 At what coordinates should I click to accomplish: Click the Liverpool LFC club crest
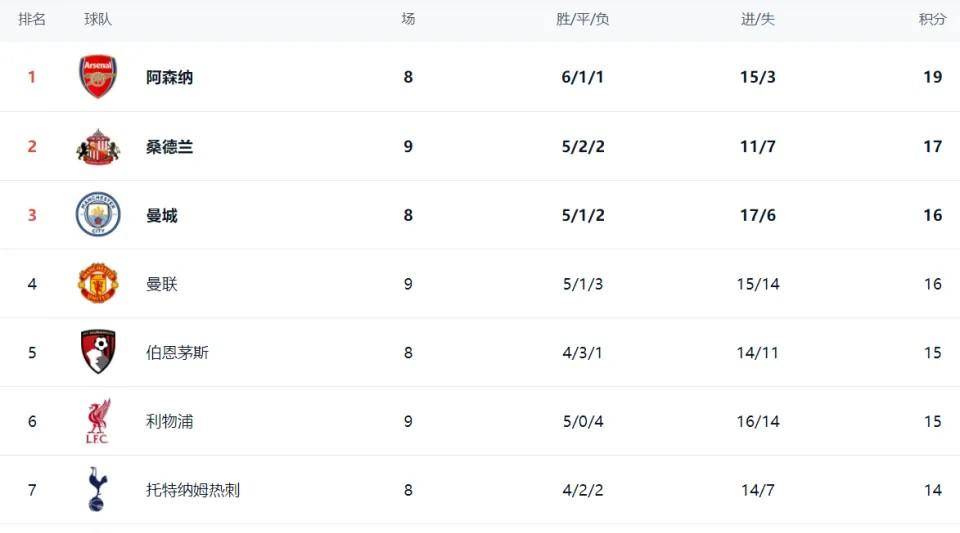[98, 421]
